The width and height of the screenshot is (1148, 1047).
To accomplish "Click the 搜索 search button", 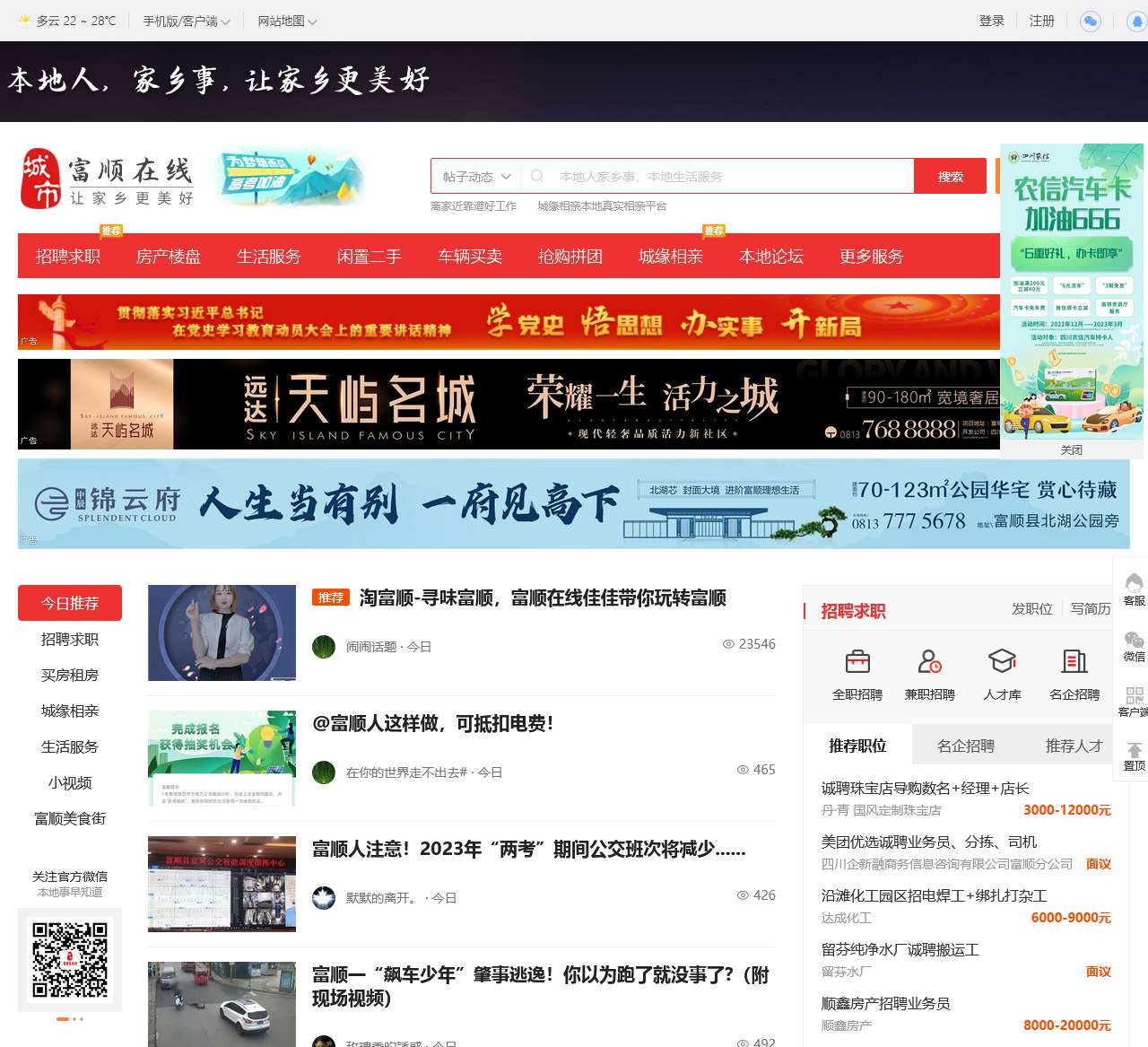I will tap(950, 176).
